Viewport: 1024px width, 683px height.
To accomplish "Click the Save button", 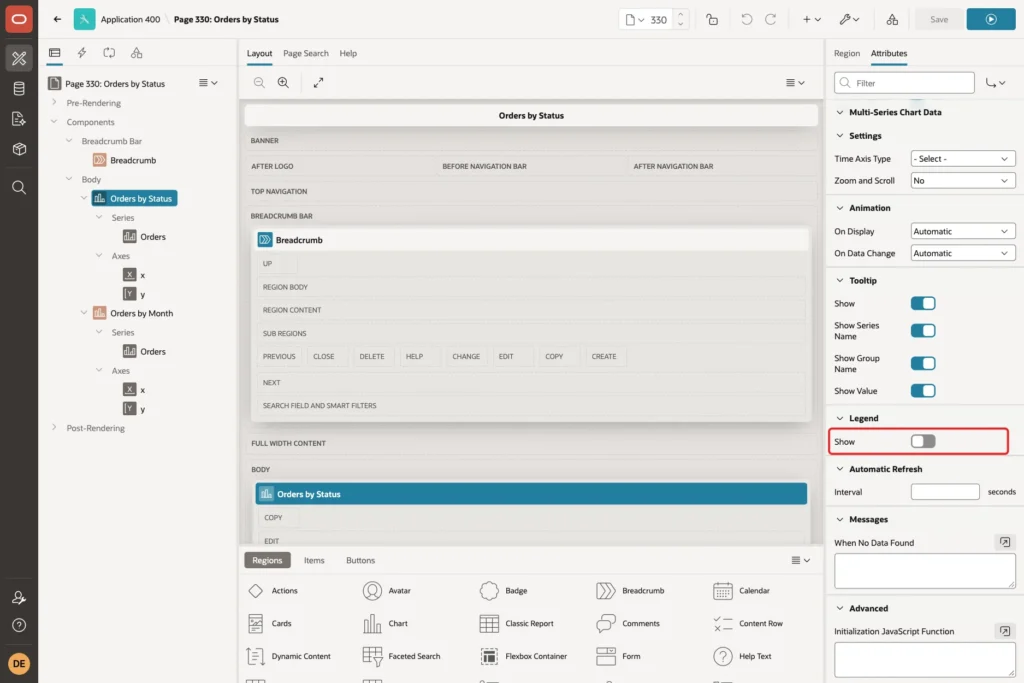I will 938,20.
